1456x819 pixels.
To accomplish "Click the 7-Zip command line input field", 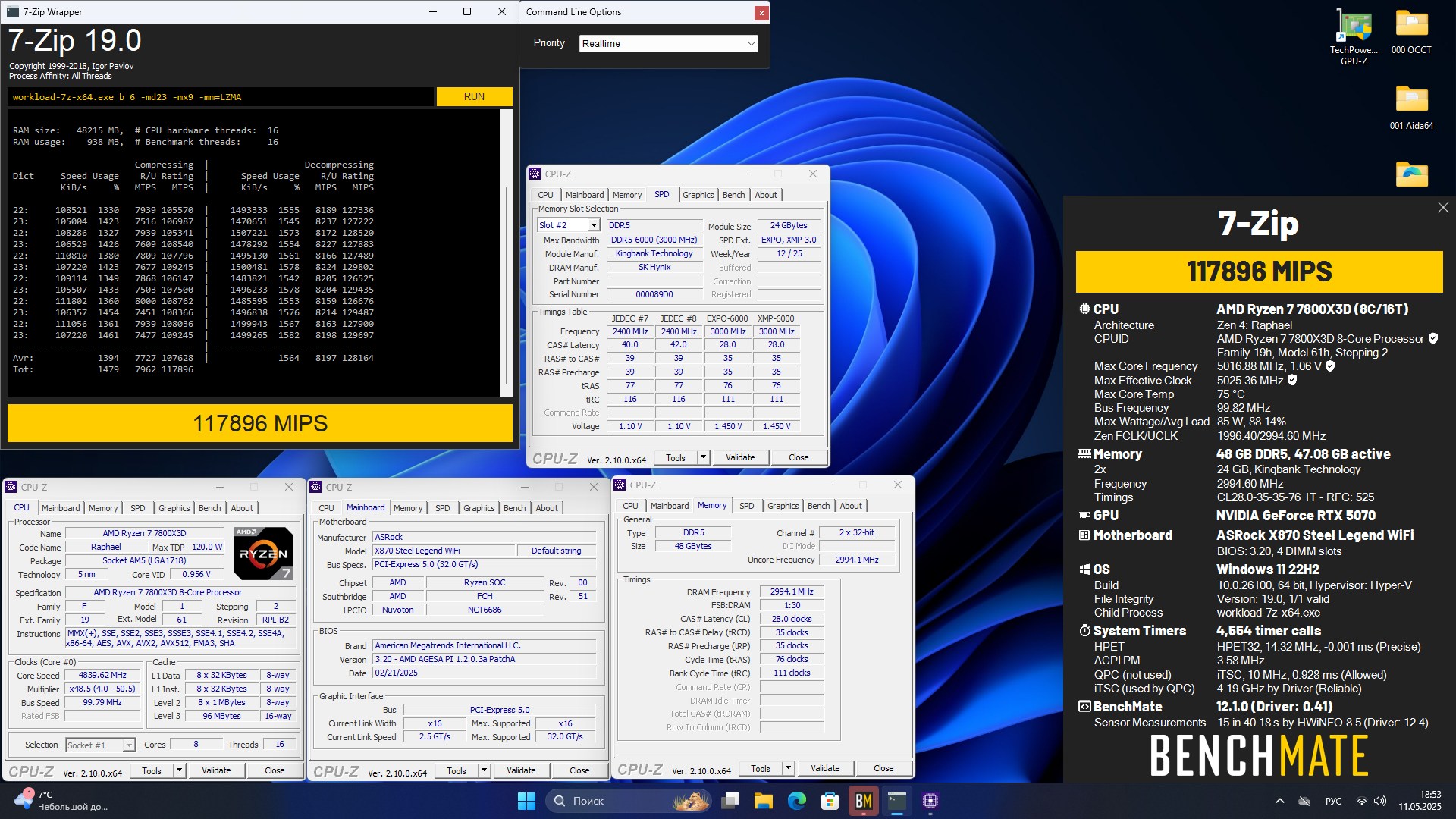I will 221,97.
